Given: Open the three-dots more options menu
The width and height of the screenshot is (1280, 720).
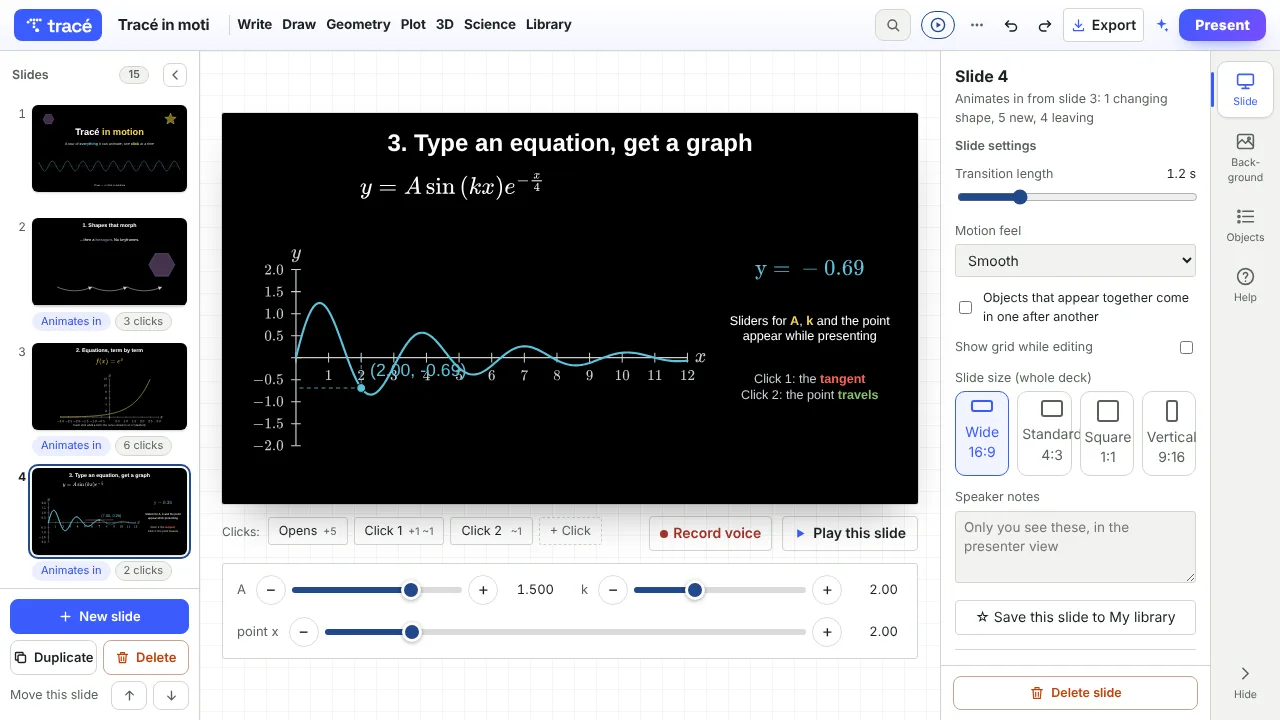Looking at the screenshot, I should pos(977,25).
